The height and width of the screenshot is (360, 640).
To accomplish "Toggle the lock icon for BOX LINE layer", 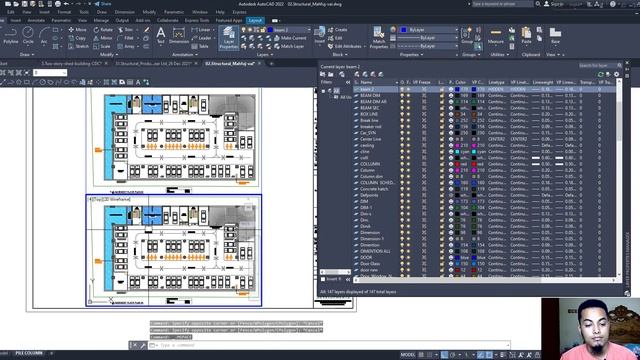I will (441, 114).
